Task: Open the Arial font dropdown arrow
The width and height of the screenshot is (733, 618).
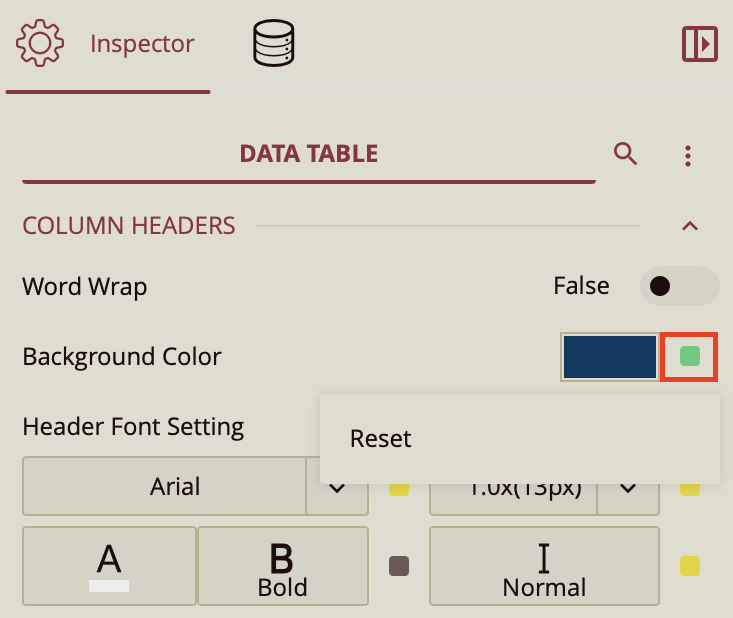Action: 336,488
